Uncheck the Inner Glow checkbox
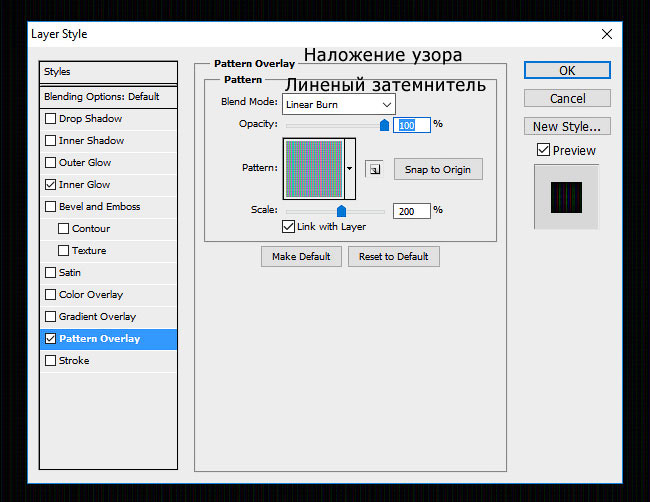 pos(50,184)
